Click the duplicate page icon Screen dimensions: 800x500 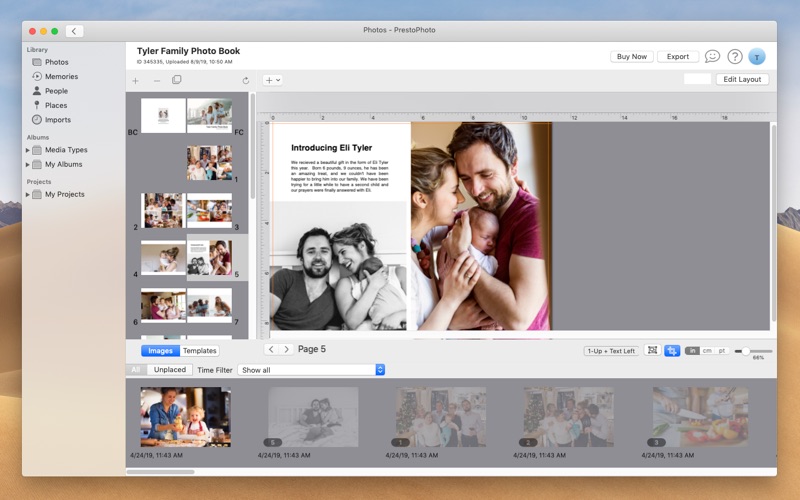pyautogui.click(x=176, y=80)
